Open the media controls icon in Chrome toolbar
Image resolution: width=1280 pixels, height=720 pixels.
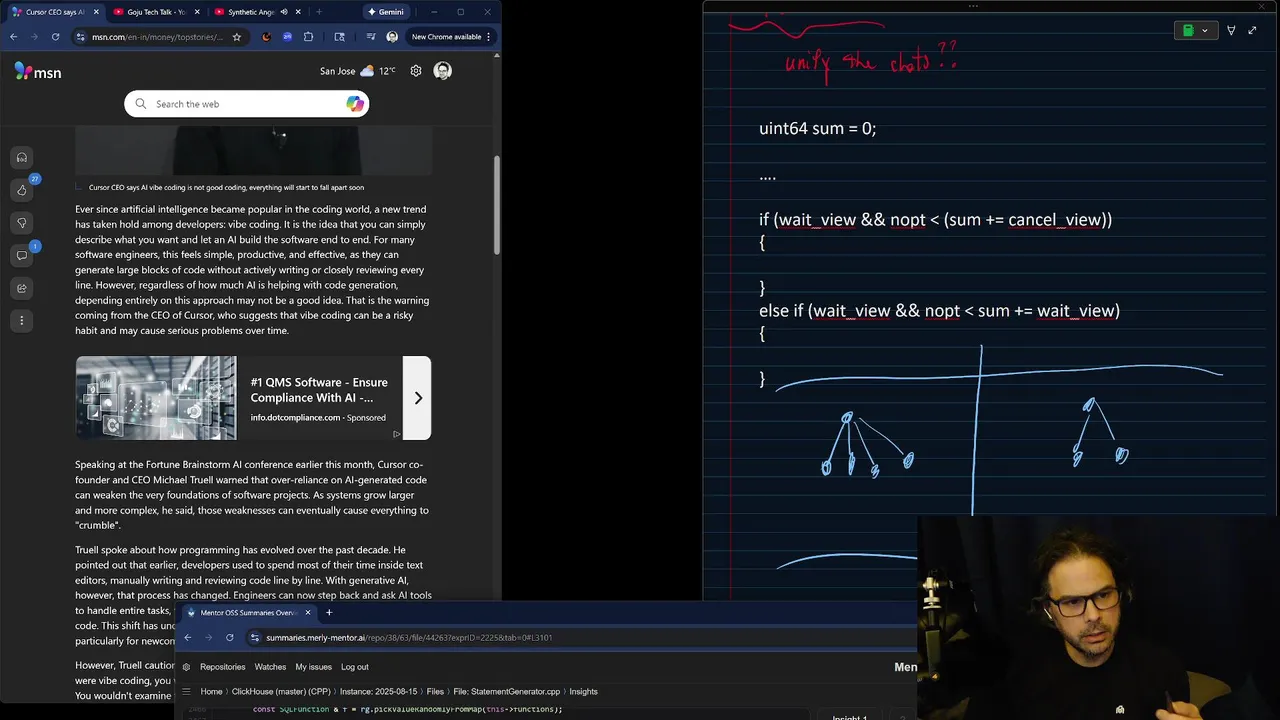(371, 37)
